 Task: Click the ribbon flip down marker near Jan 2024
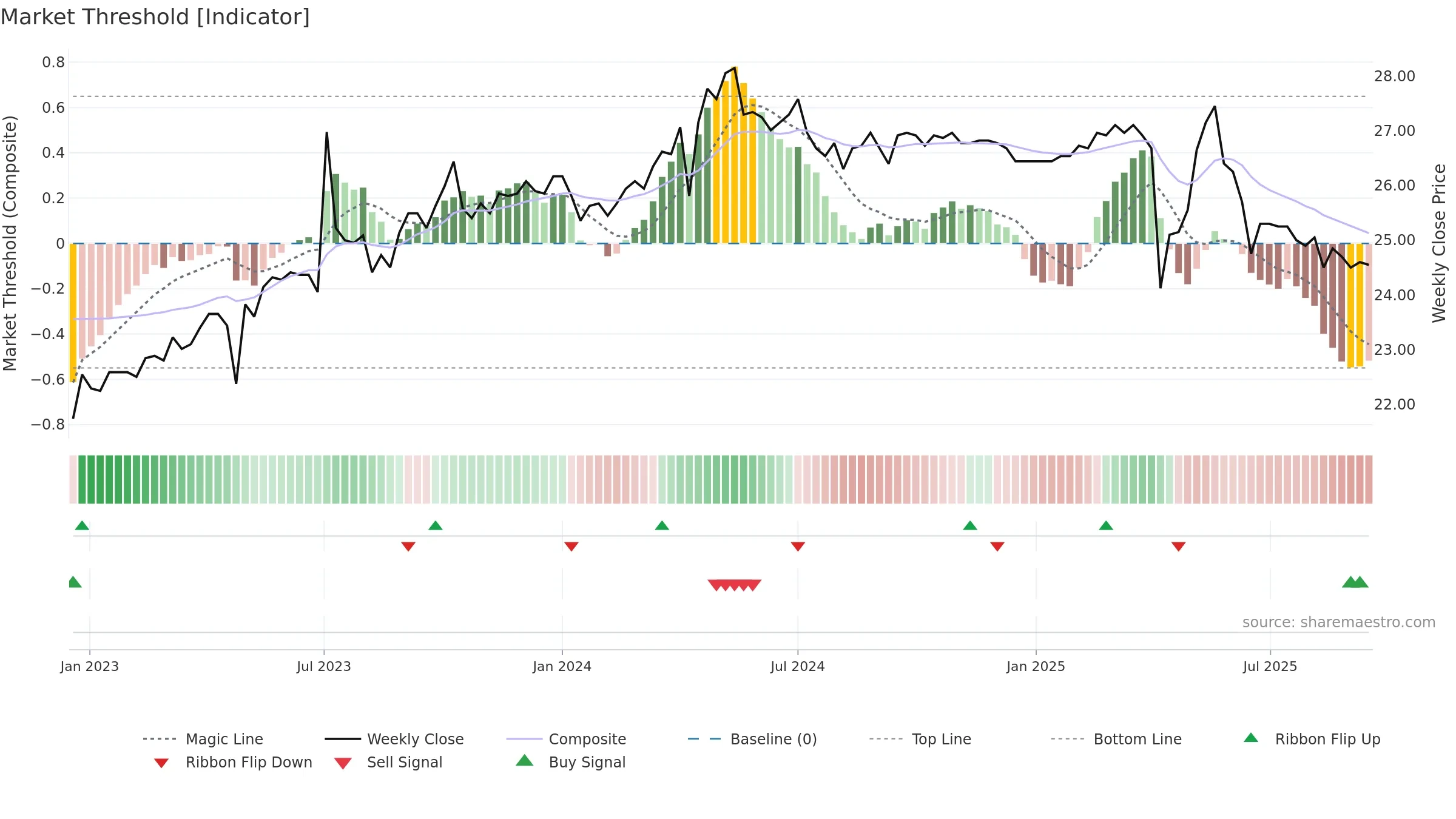(x=571, y=547)
